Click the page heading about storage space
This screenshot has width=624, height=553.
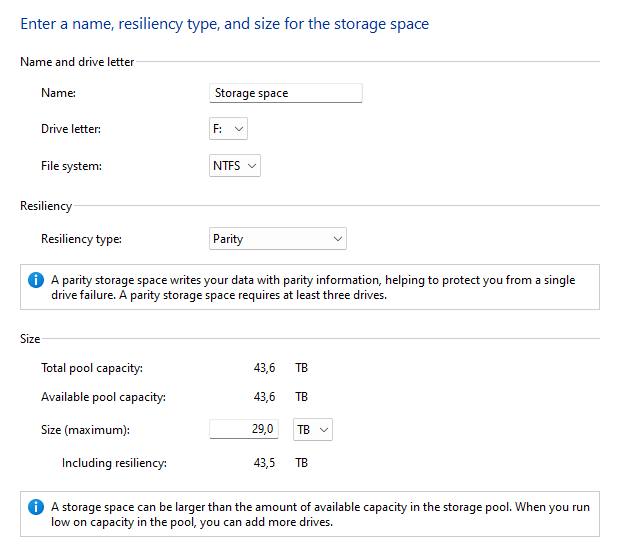coord(225,24)
